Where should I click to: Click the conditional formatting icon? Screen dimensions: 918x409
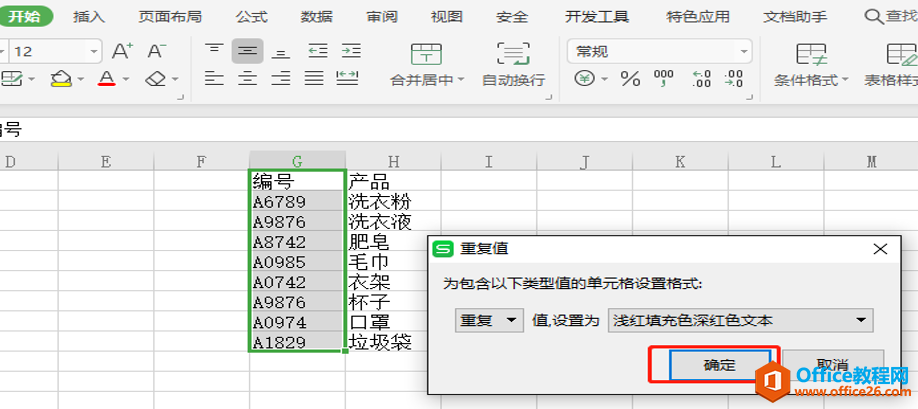811,54
